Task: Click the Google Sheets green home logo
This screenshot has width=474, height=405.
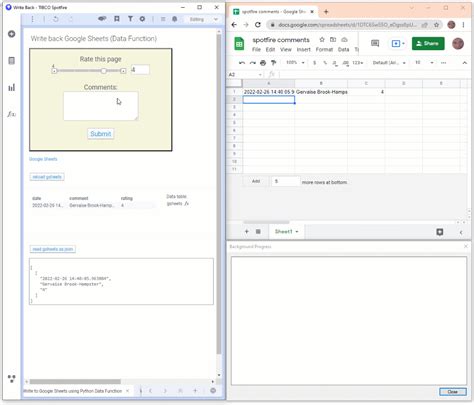Action: pyautogui.click(x=239, y=44)
